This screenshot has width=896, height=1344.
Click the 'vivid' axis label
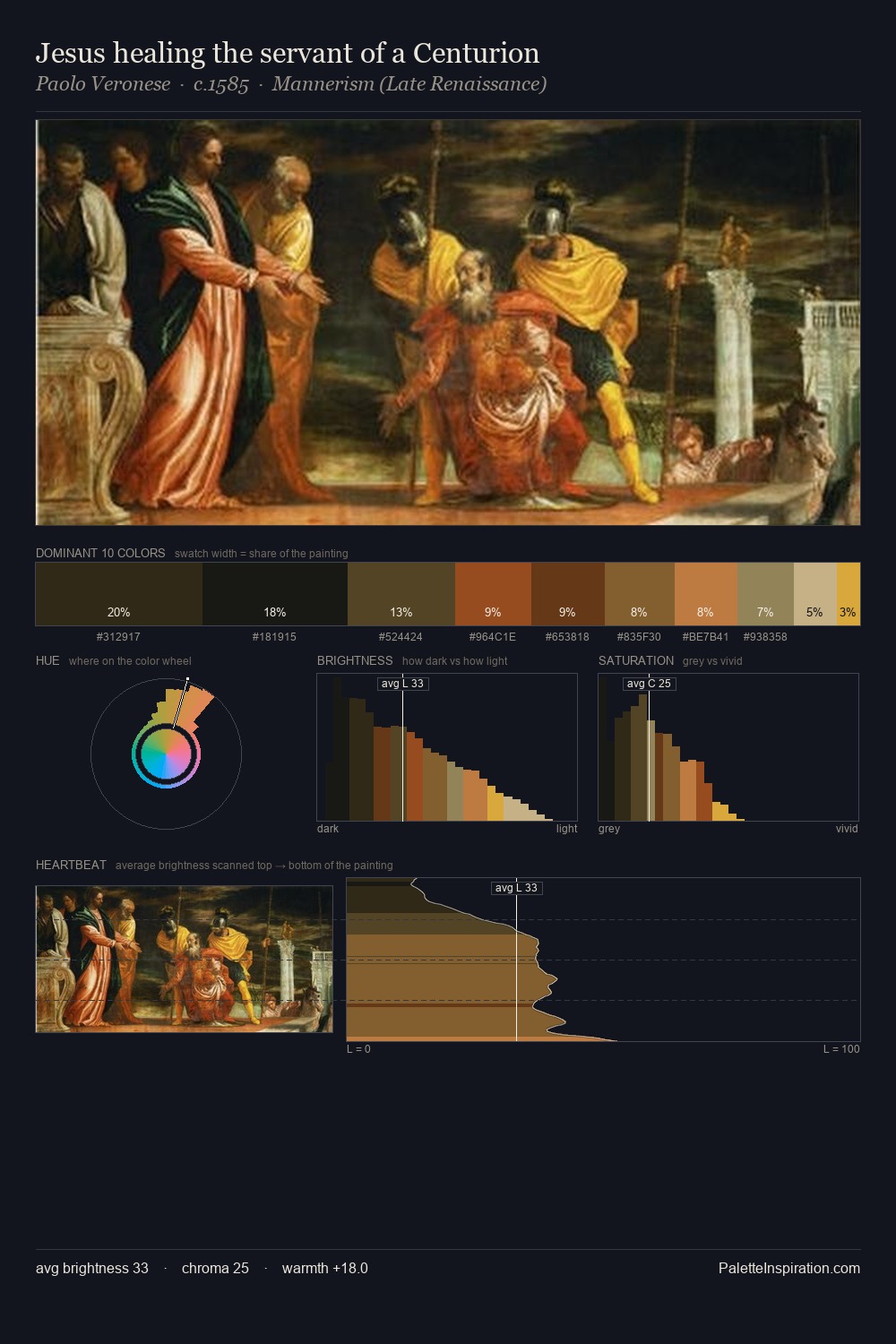[847, 829]
